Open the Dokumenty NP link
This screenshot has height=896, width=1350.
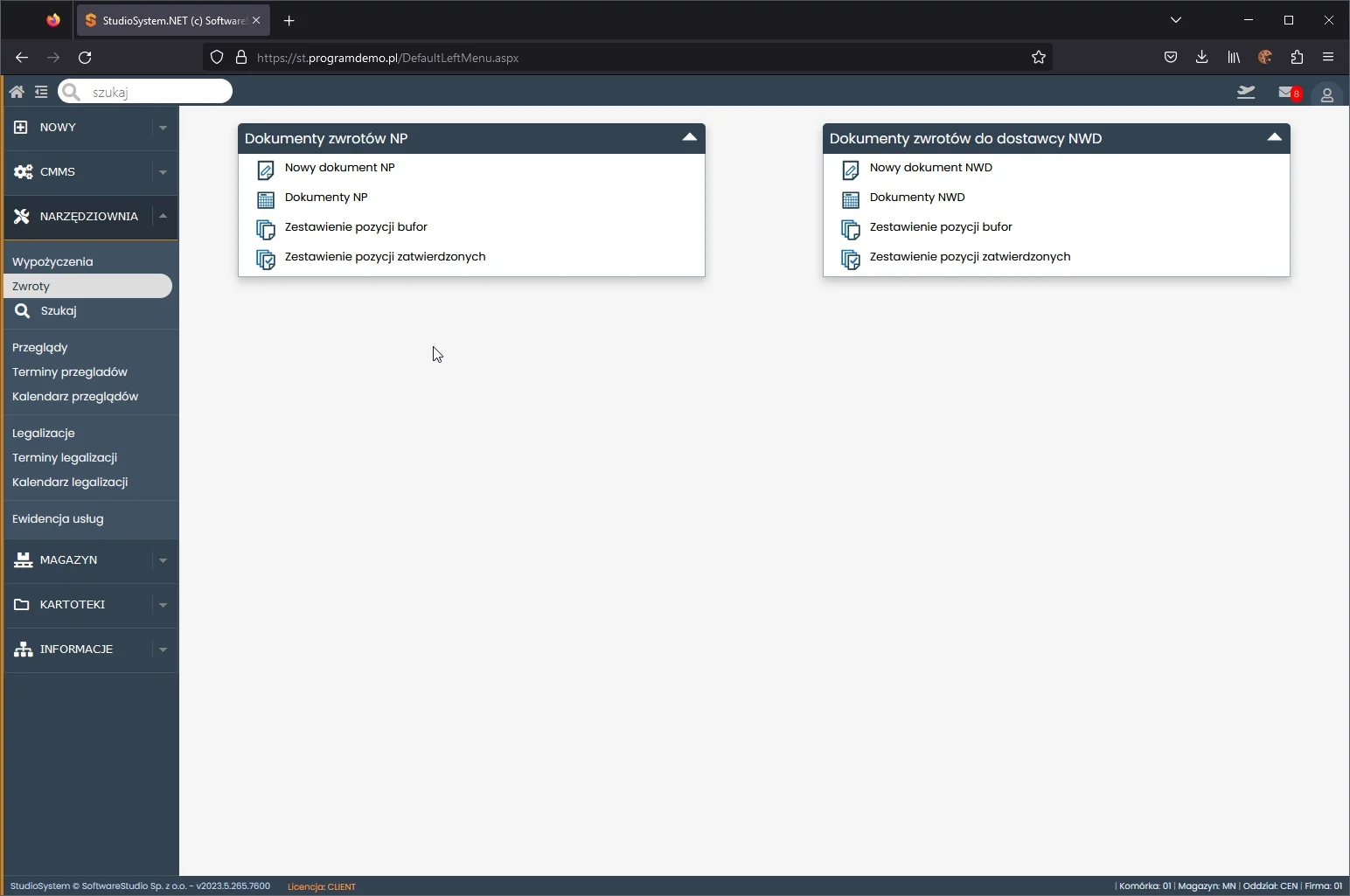tap(326, 198)
